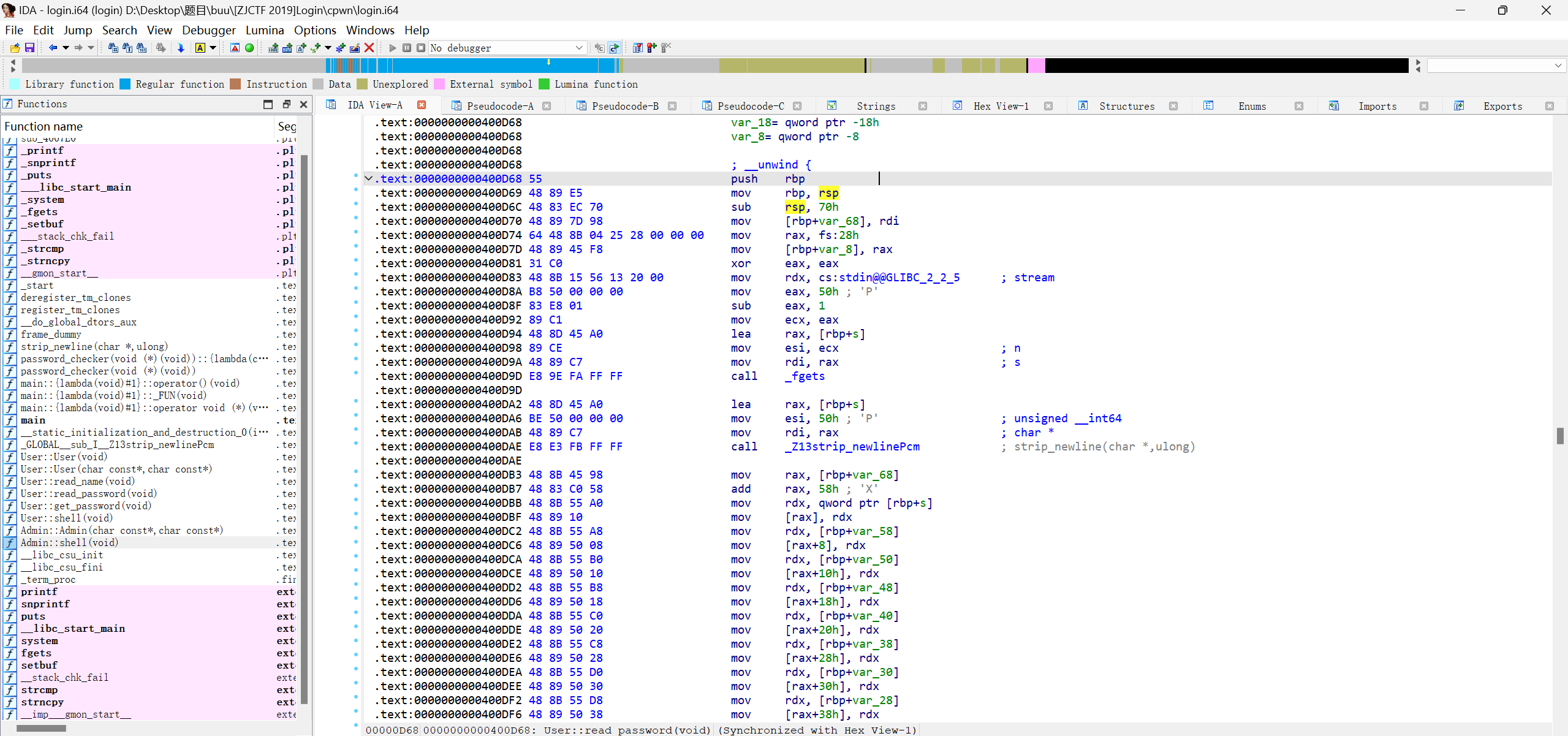Open the File menu
Screen dimensions: 1568x736
[x=13, y=30]
